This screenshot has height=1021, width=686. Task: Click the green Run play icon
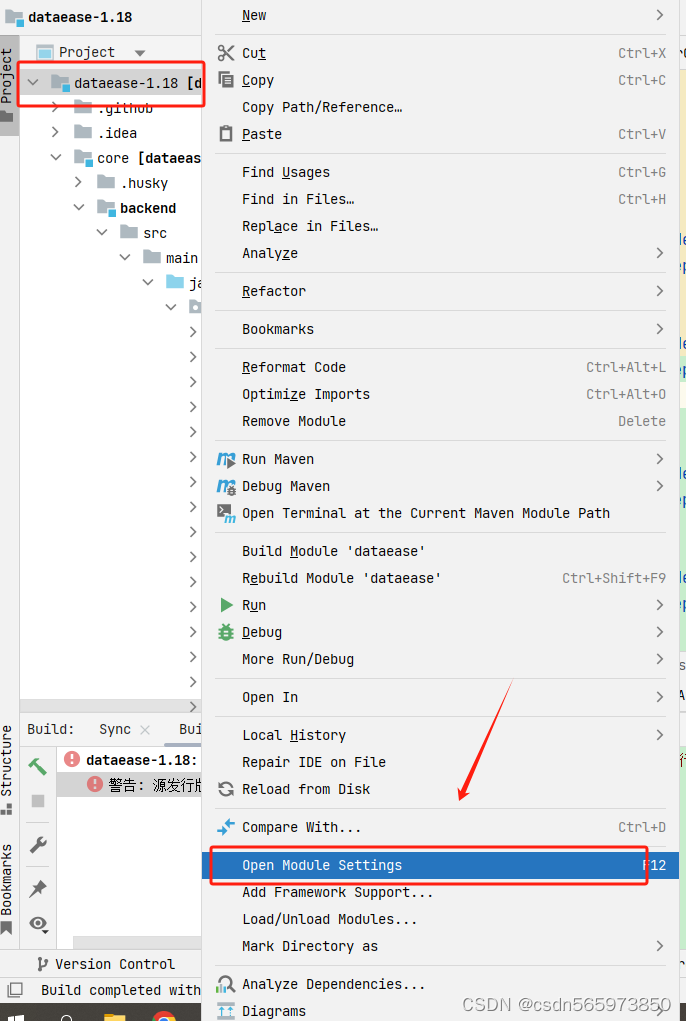[x=226, y=605]
